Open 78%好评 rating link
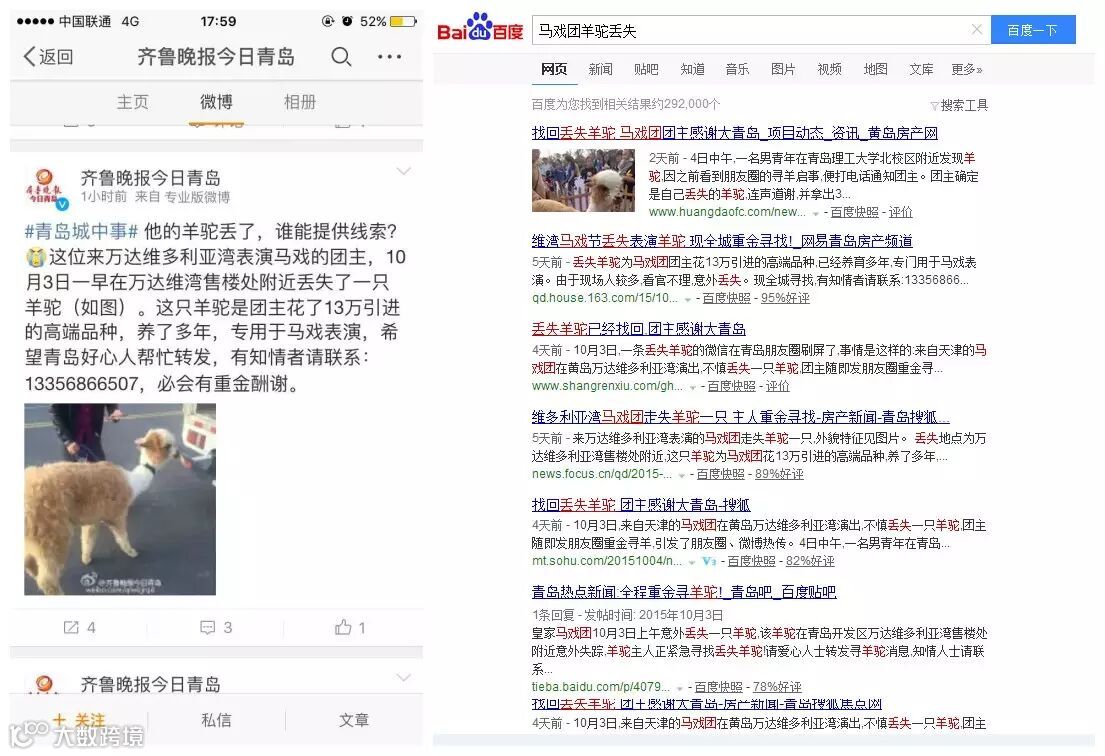 click(777, 687)
